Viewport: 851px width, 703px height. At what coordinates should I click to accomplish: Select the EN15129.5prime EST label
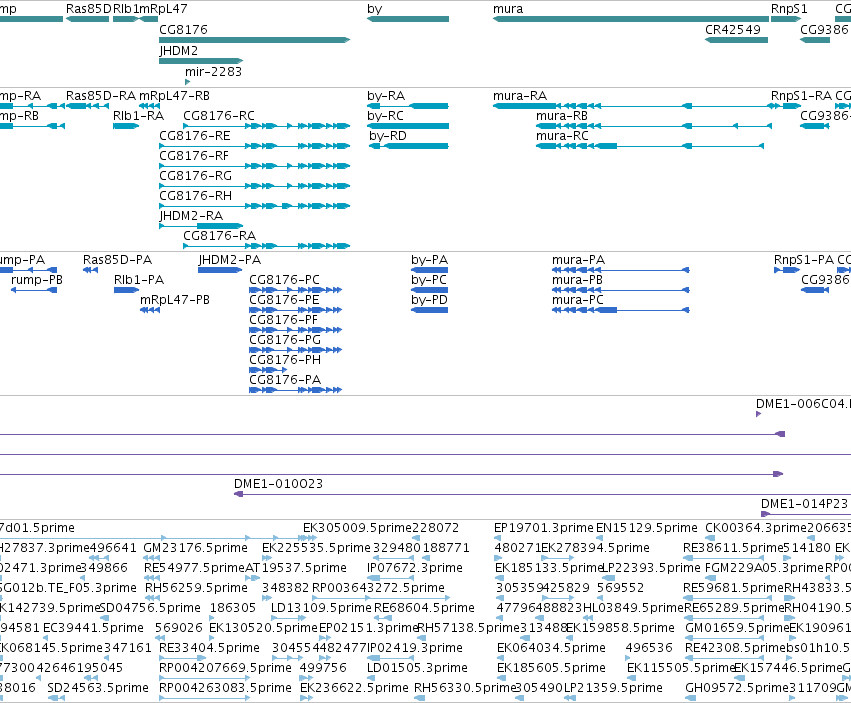pos(646,527)
